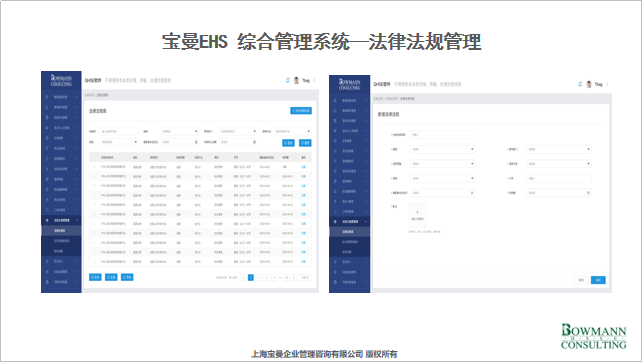The image size is (643, 363).
Task: Open the second left-column dropdown in the form
Action: coord(442,164)
